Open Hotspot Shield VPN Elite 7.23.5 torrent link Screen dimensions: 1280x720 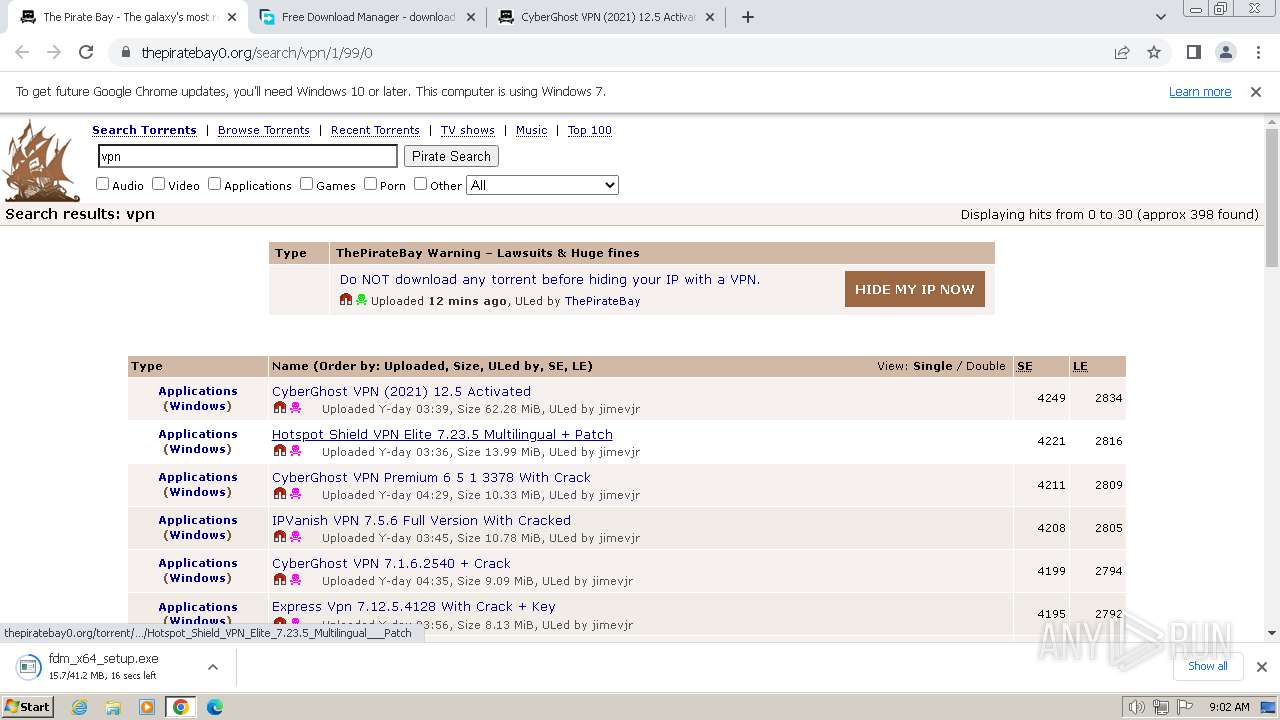tap(442, 434)
